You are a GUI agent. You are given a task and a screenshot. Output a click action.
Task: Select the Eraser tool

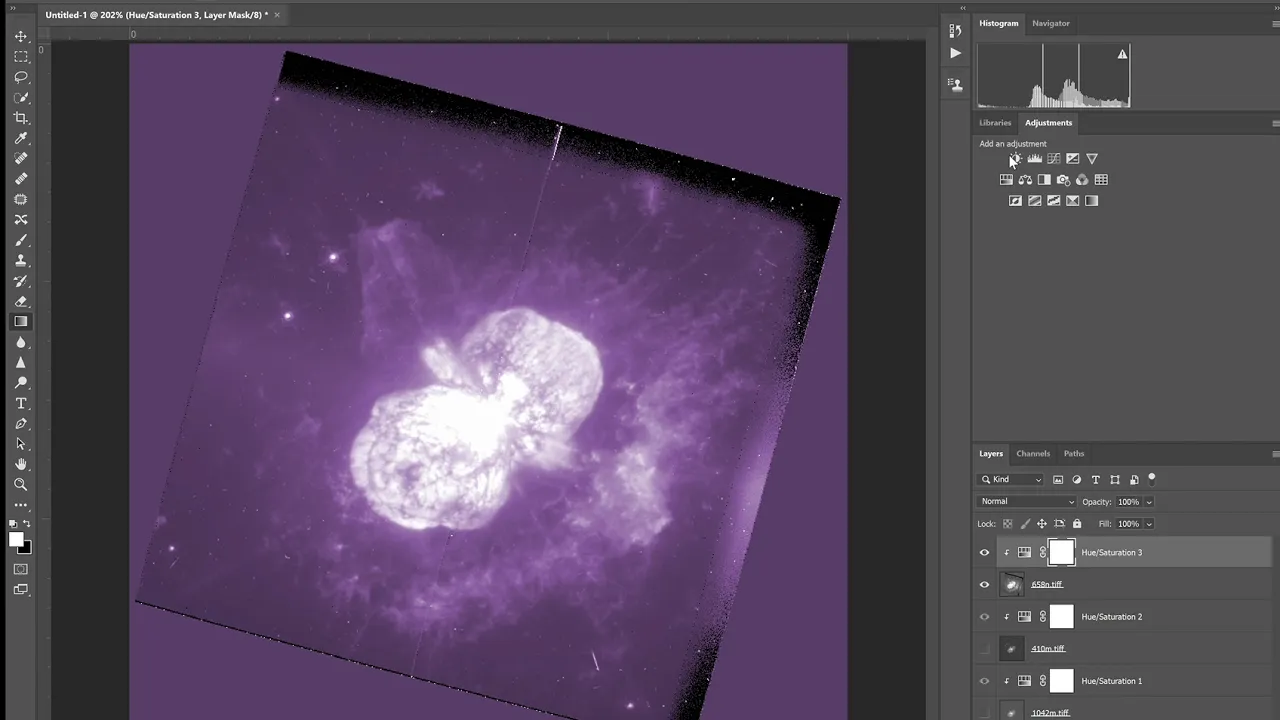21,301
